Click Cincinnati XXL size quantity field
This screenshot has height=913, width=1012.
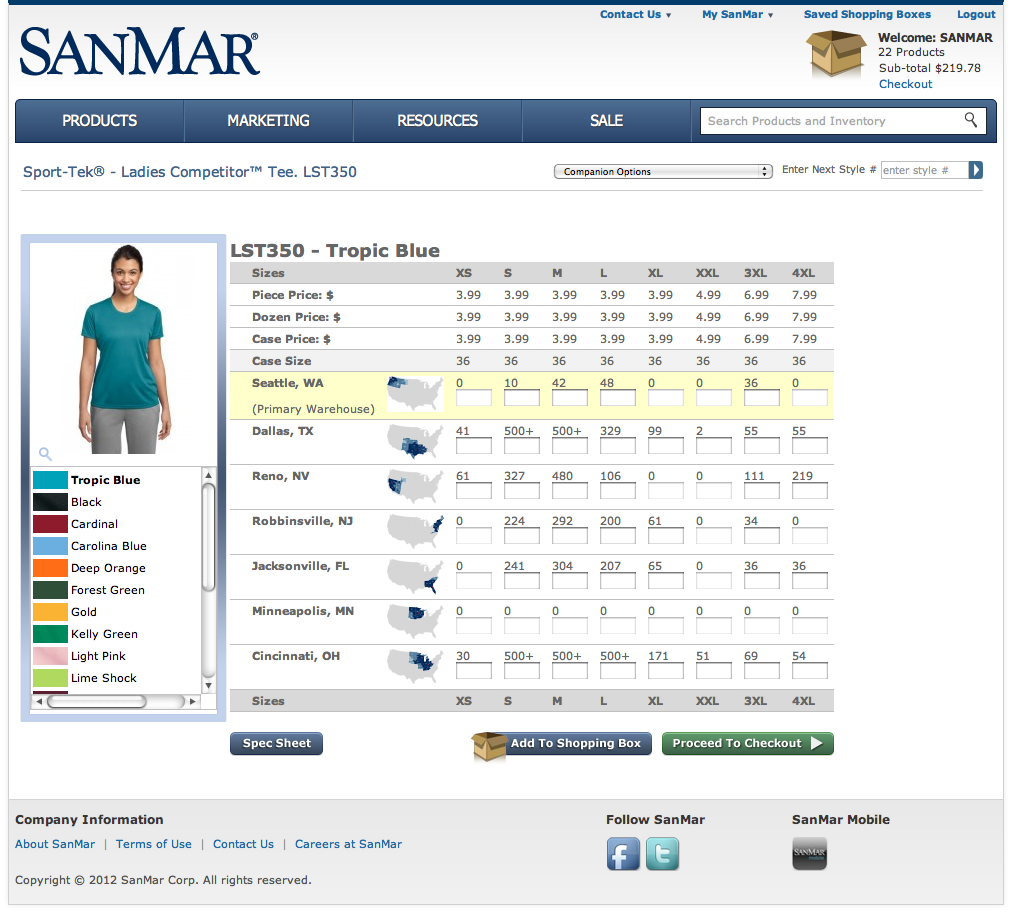pyautogui.click(x=714, y=670)
